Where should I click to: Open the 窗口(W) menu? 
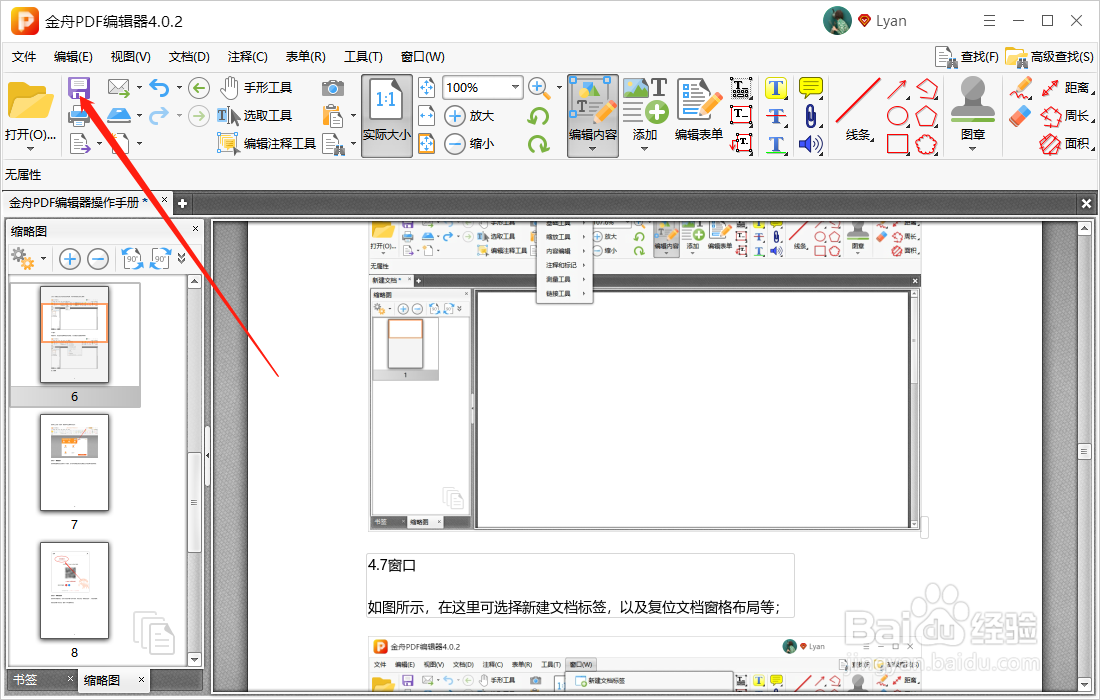click(422, 57)
